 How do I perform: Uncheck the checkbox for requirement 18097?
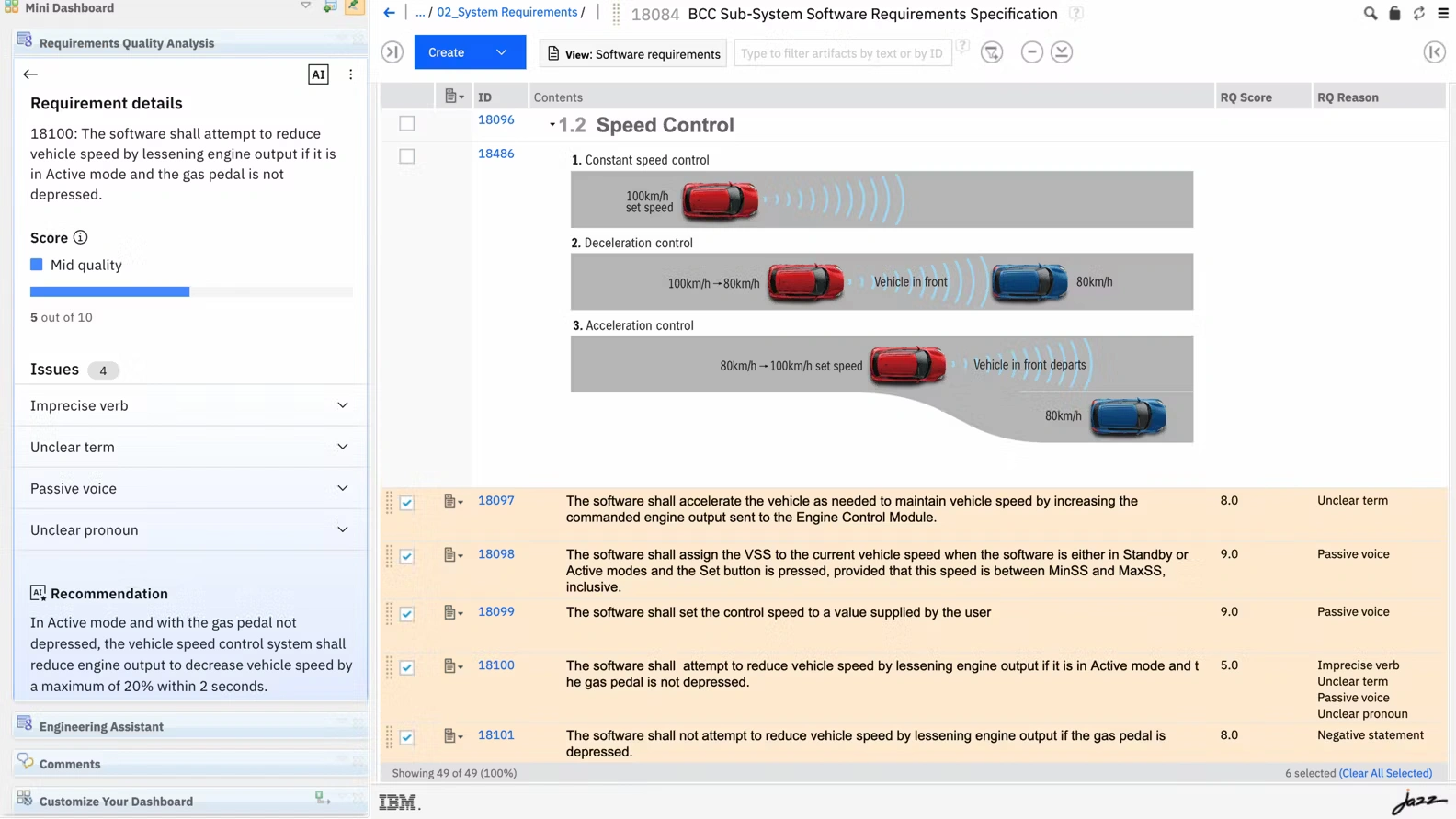(x=407, y=503)
